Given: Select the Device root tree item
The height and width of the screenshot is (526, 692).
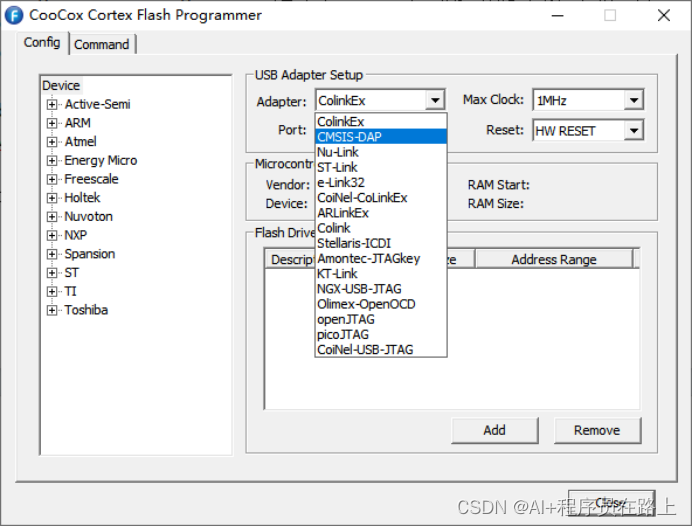Looking at the screenshot, I should coord(61,86).
